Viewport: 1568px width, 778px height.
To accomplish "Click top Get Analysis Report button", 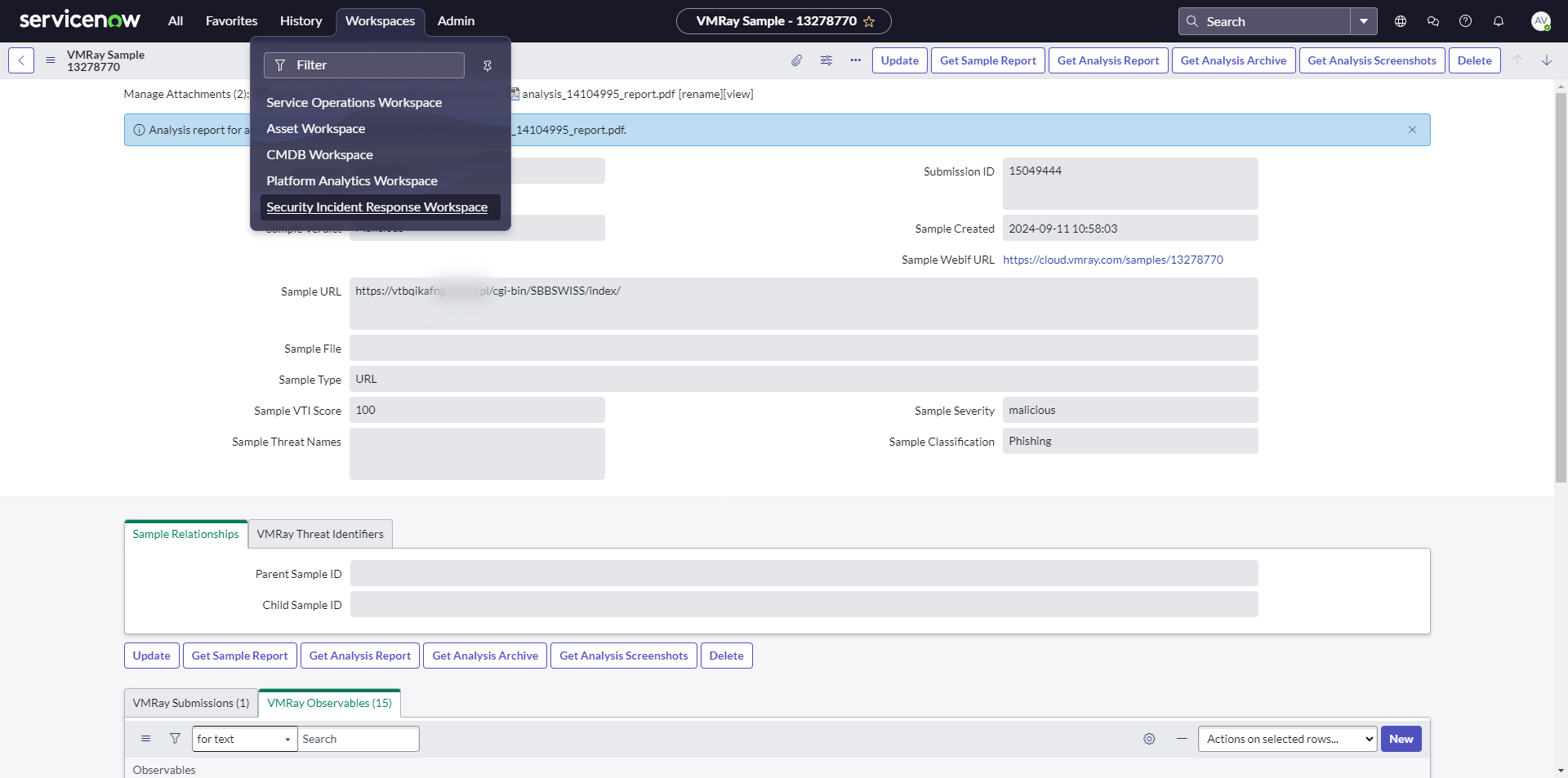I will pyautogui.click(x=1108, y=60).
